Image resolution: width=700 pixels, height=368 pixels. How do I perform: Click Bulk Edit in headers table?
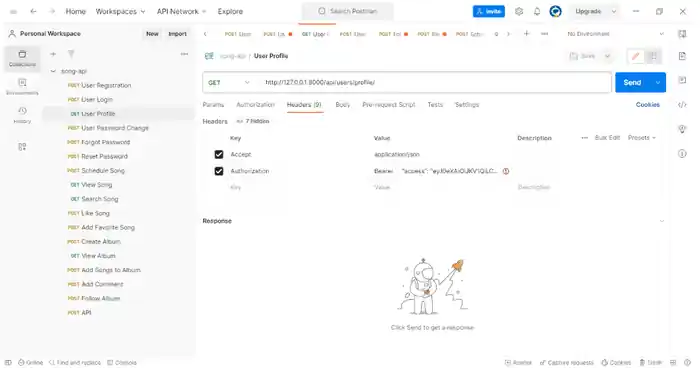click(607, 138)
